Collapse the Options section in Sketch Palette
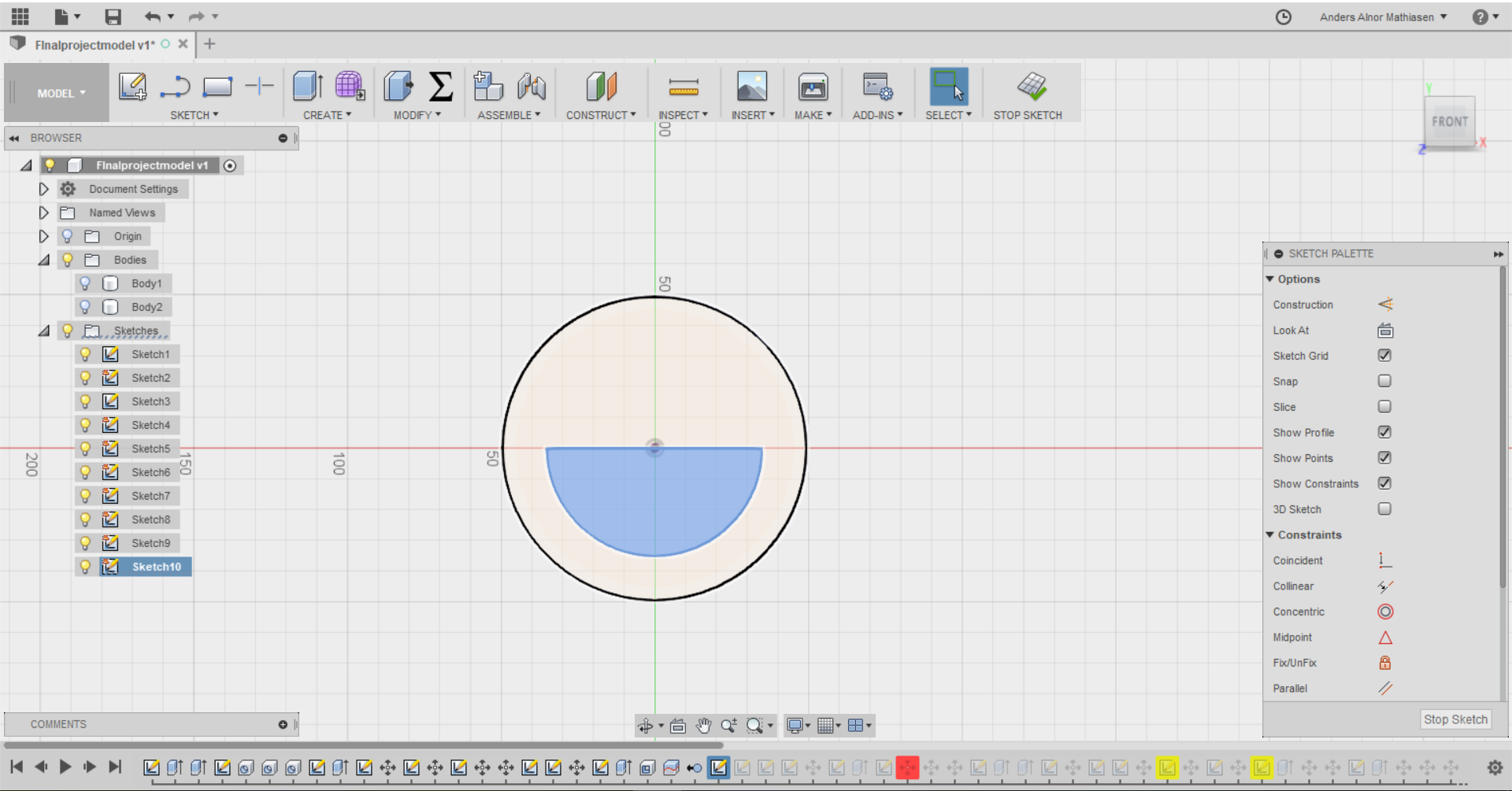Image resolution: width=1512 pixels, height=791 pixels. 1269,279
